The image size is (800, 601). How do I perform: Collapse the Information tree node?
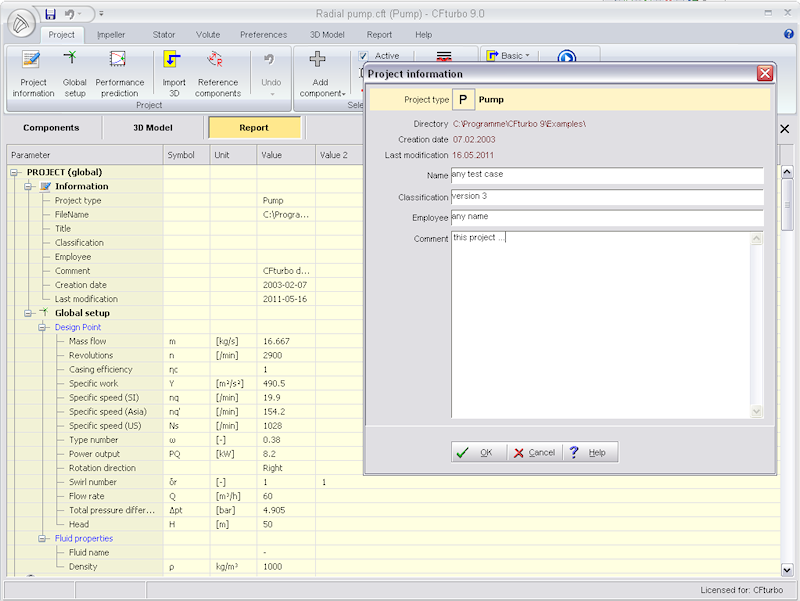[x=29, y=186]
